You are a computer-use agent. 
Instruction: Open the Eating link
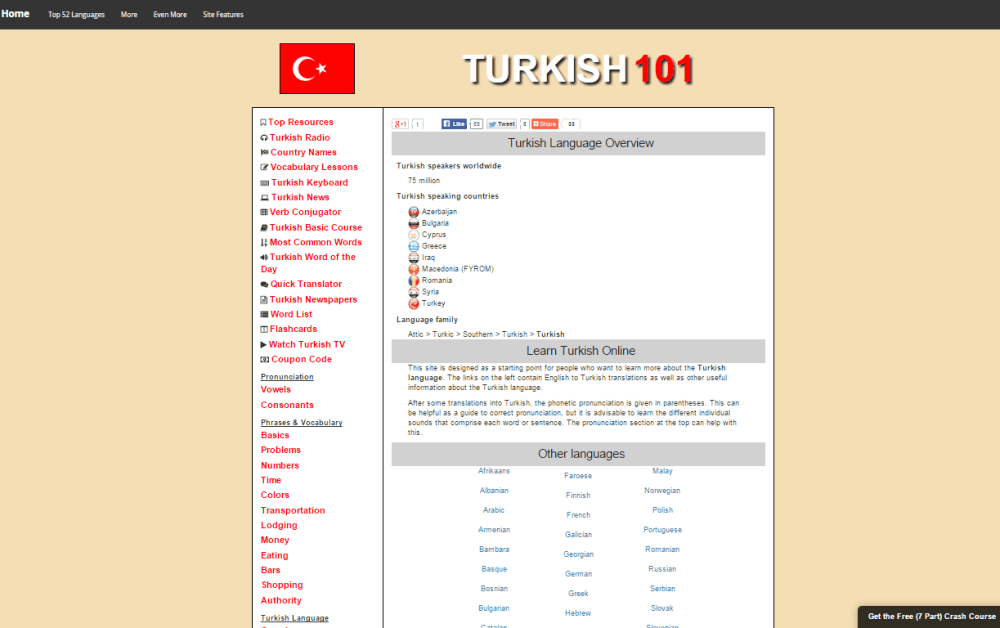point(274,555)
